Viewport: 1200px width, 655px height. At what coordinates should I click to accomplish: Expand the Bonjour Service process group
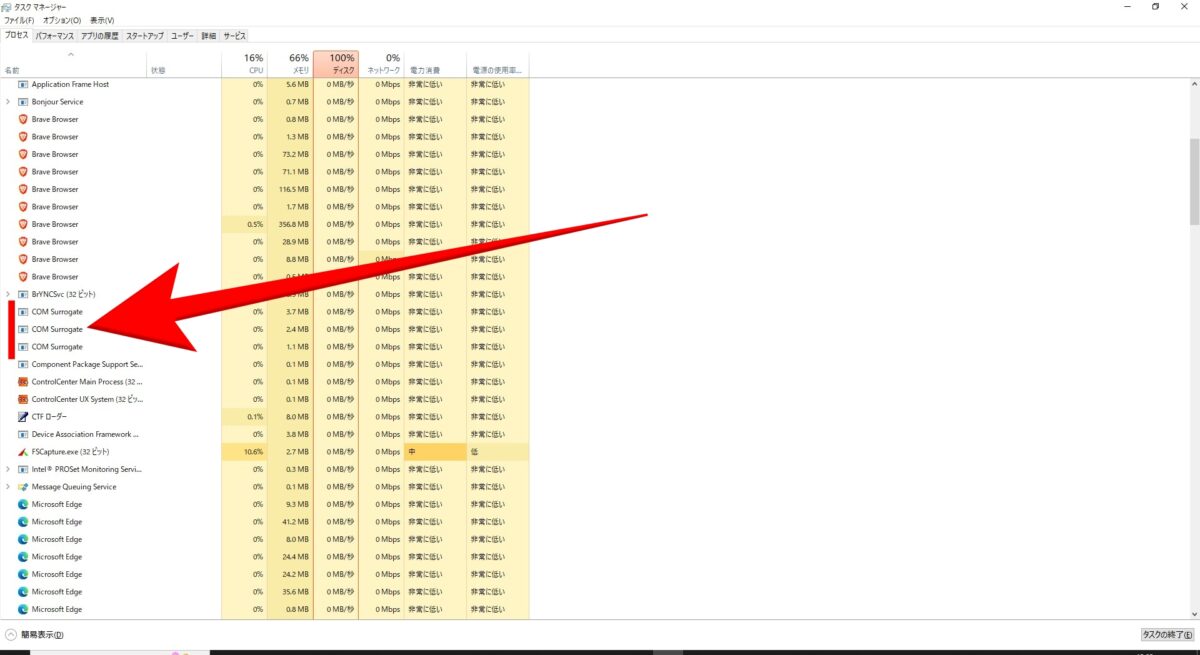[9, 102]
